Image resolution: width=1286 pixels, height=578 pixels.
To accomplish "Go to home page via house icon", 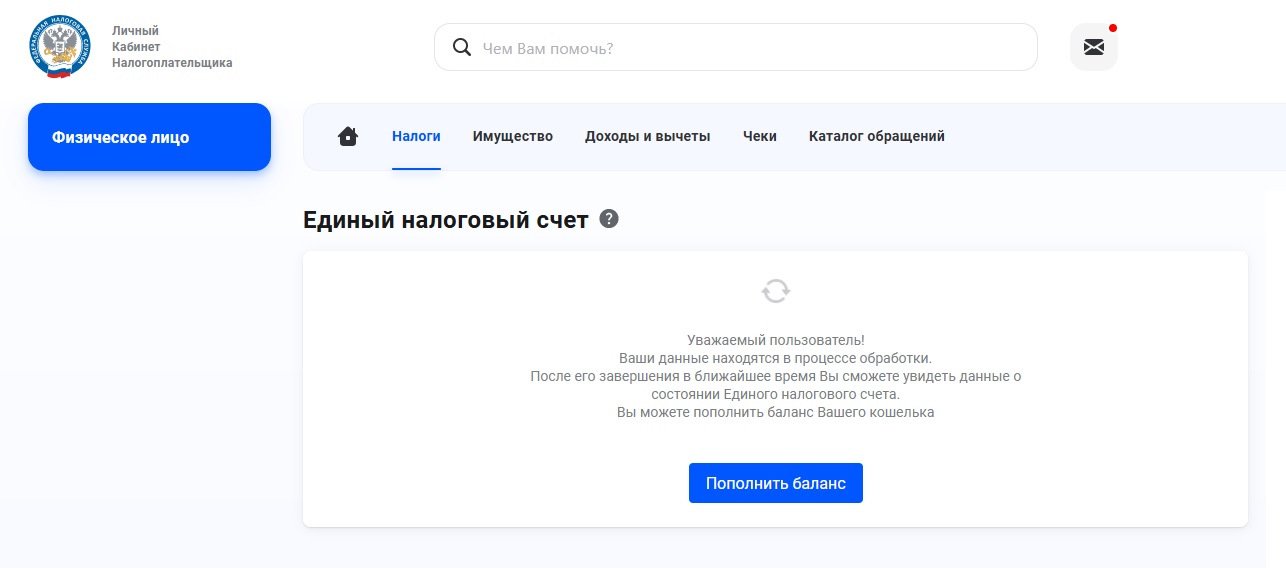I will tap(348, 136).
